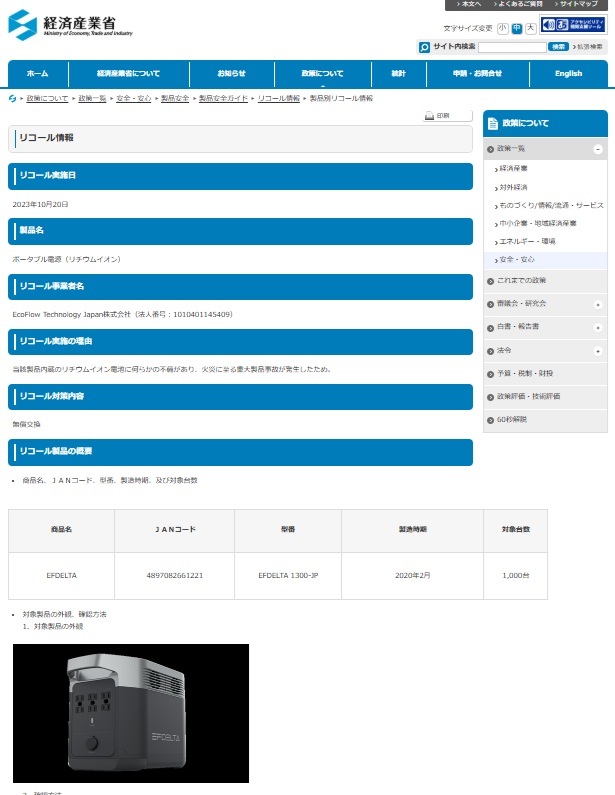Click the magnifier icon beside サイト内検索
Viewport: 615px width, 795px height.
point(424,47)
